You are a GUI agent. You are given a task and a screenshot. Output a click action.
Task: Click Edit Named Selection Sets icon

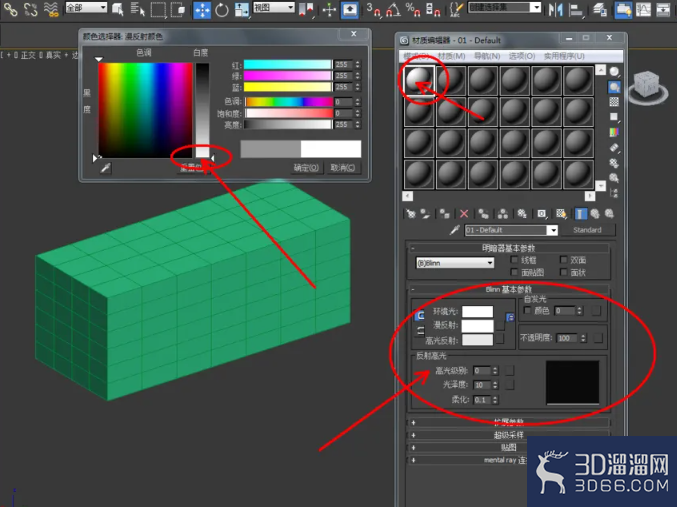455,10
